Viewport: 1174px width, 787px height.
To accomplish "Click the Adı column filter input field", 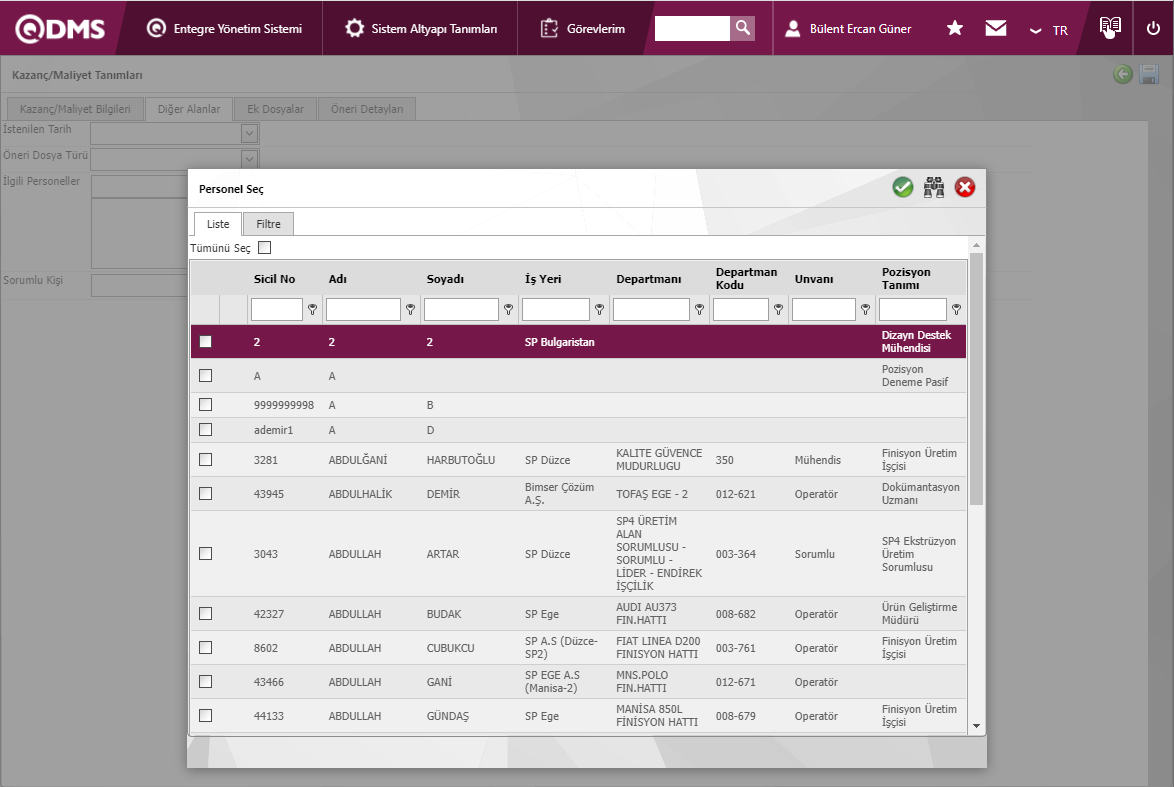I will coord(362,310).
